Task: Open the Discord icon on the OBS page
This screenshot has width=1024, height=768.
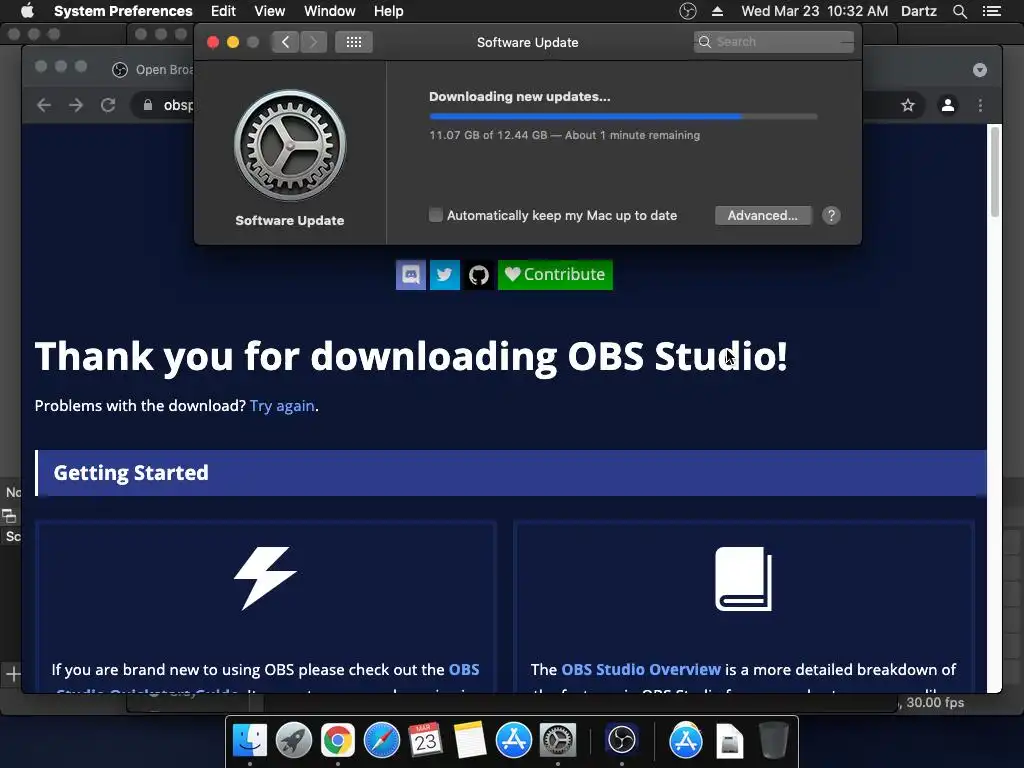Action: (411, 275)
